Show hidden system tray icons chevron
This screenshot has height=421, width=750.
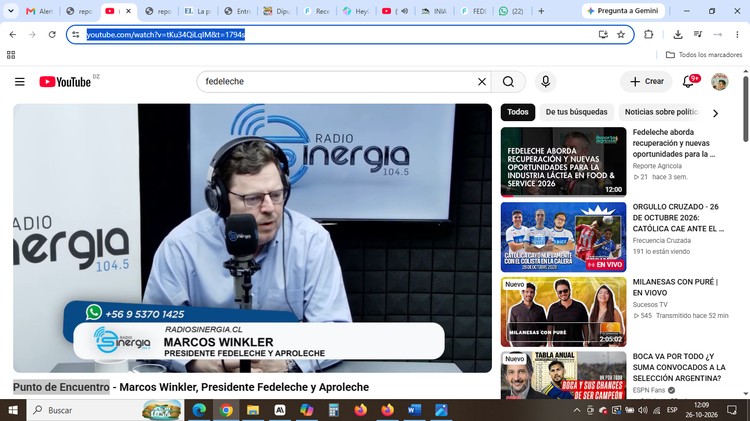577,410
